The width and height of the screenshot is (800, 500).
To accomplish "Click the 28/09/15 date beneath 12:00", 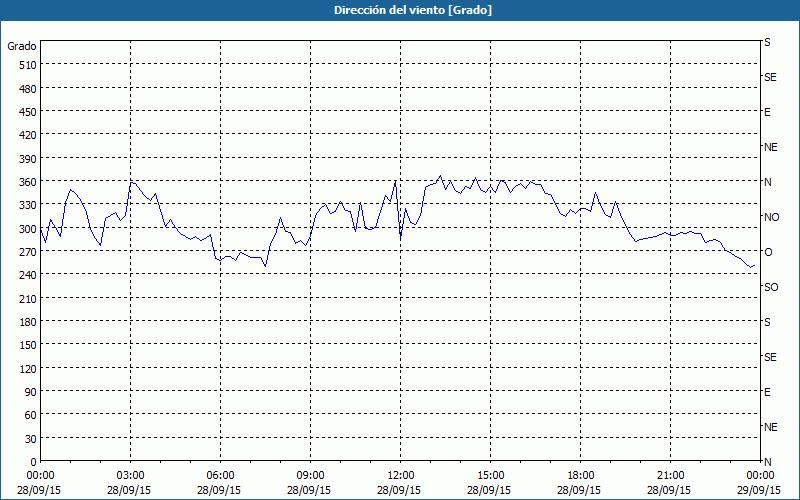I will coord(399,490).
